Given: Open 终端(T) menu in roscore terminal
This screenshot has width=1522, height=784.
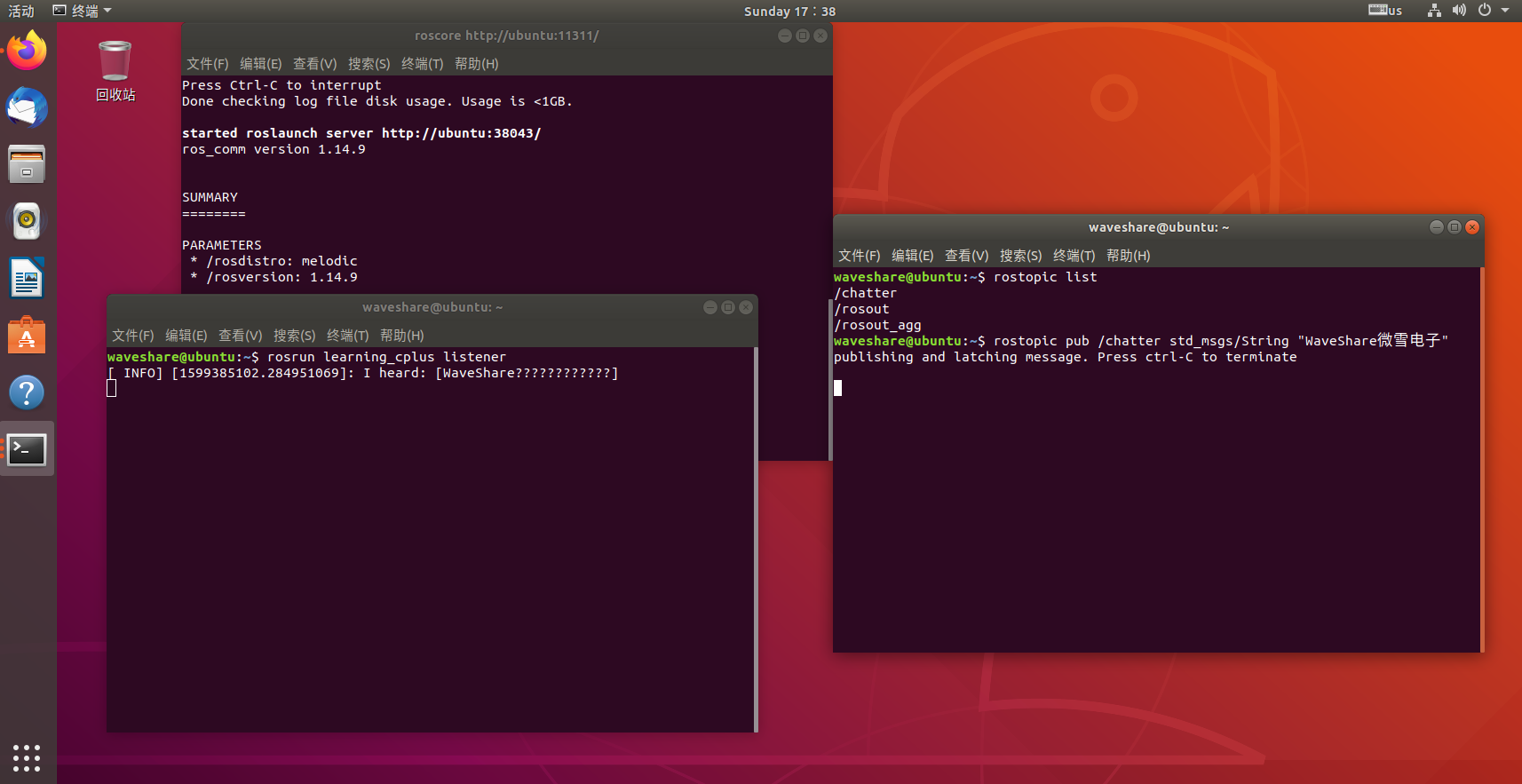Looking at the screenshot, I should tap(423, 64).
